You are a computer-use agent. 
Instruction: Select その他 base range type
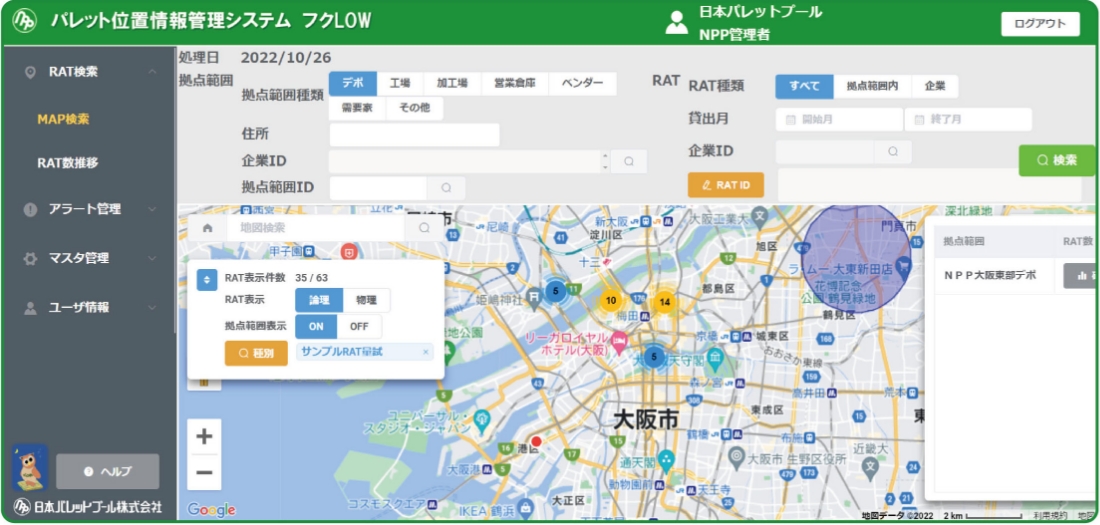[x=414, y=109]
